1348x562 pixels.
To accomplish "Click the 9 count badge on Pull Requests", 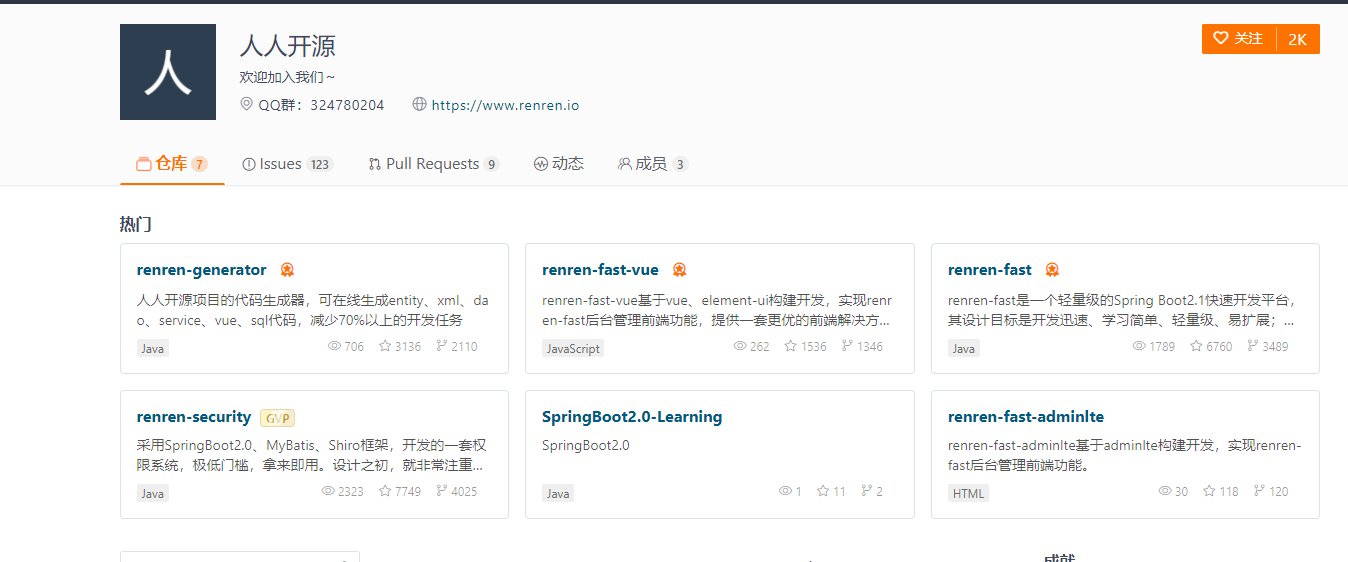I will [491, 165].
